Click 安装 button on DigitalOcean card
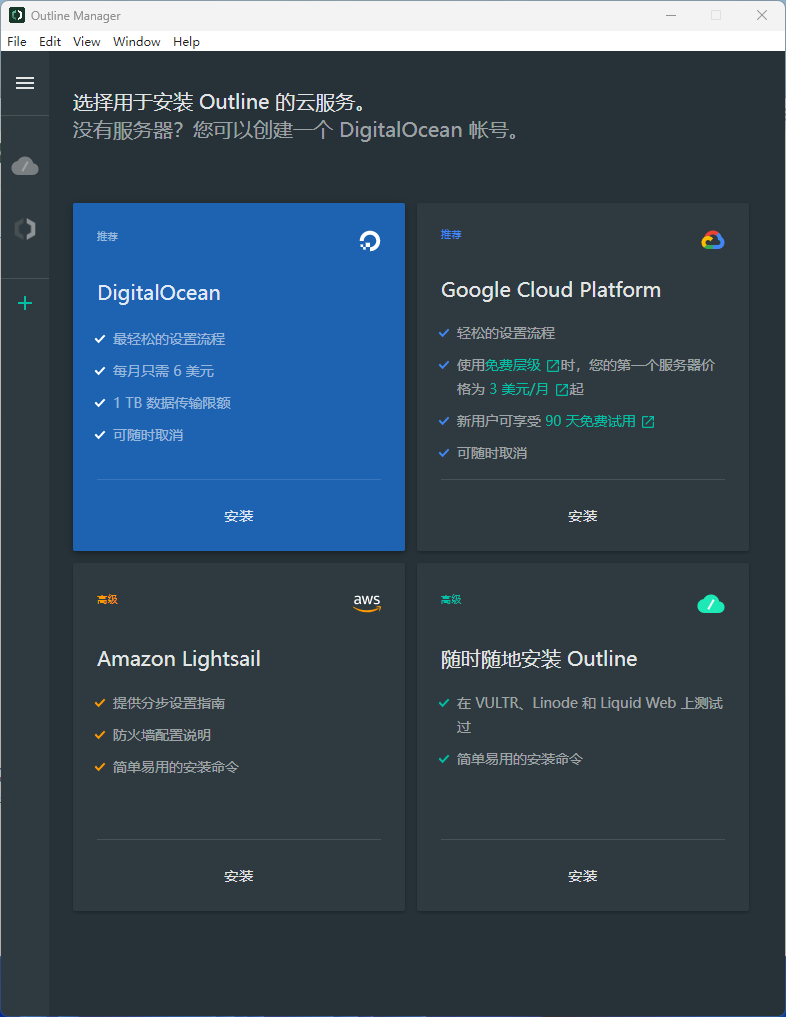Image resolution: width=786 pixels, height=1017 pixels. 239,516
